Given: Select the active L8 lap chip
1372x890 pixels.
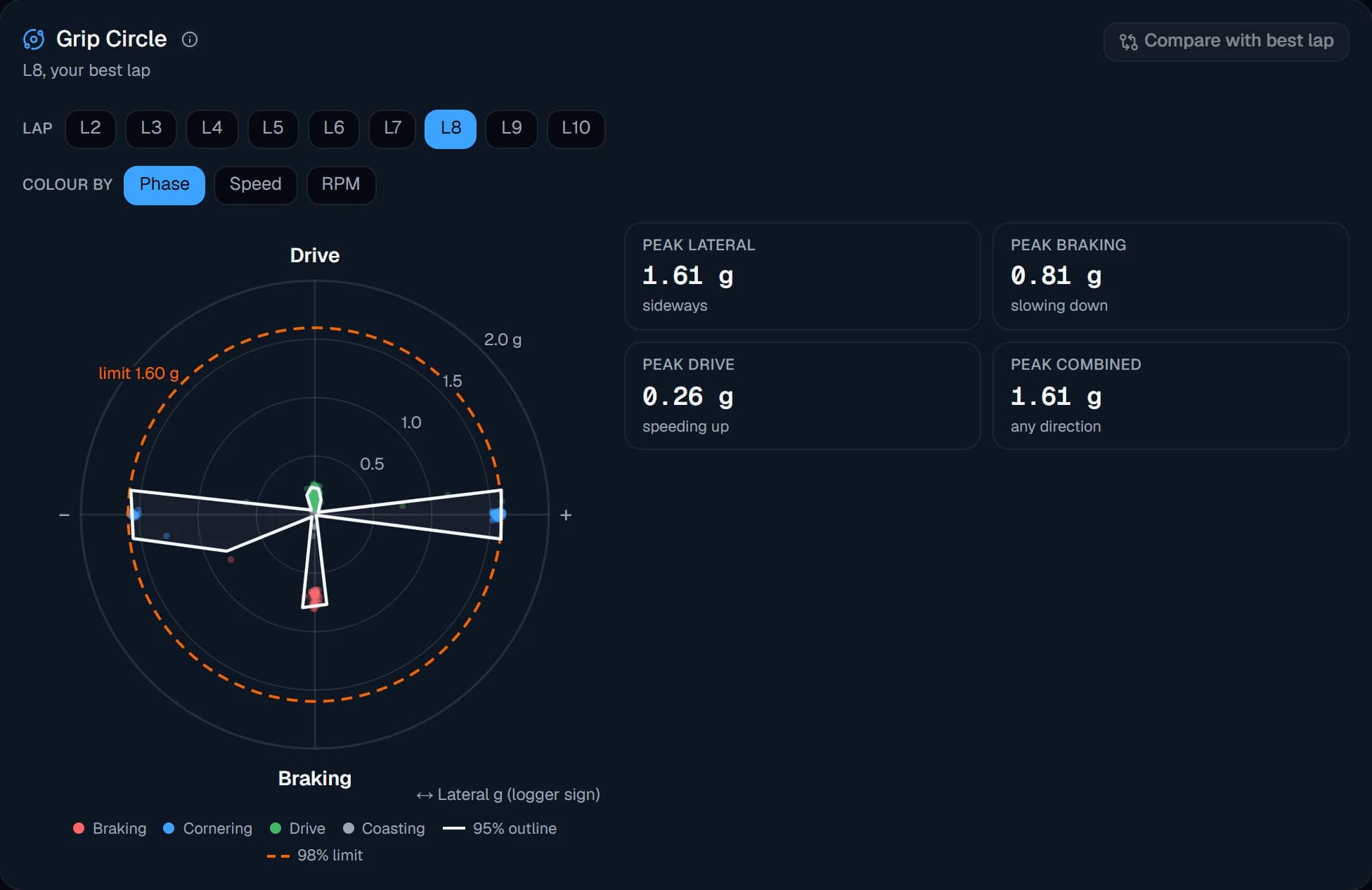Looking at the screenshot, I should (451, 128).
